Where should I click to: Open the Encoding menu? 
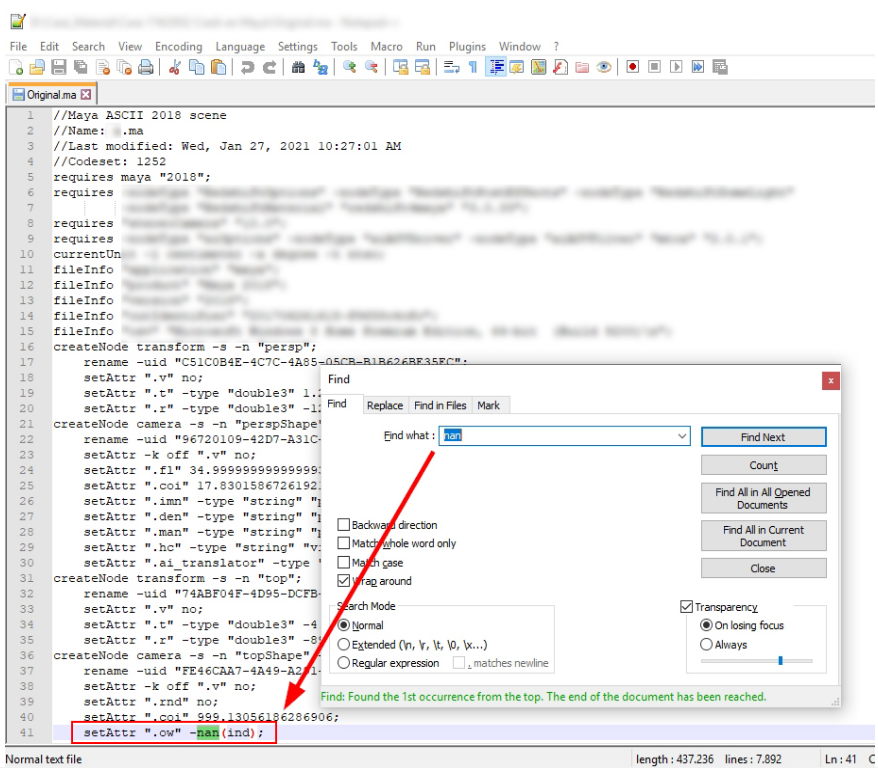pos(179,46)
